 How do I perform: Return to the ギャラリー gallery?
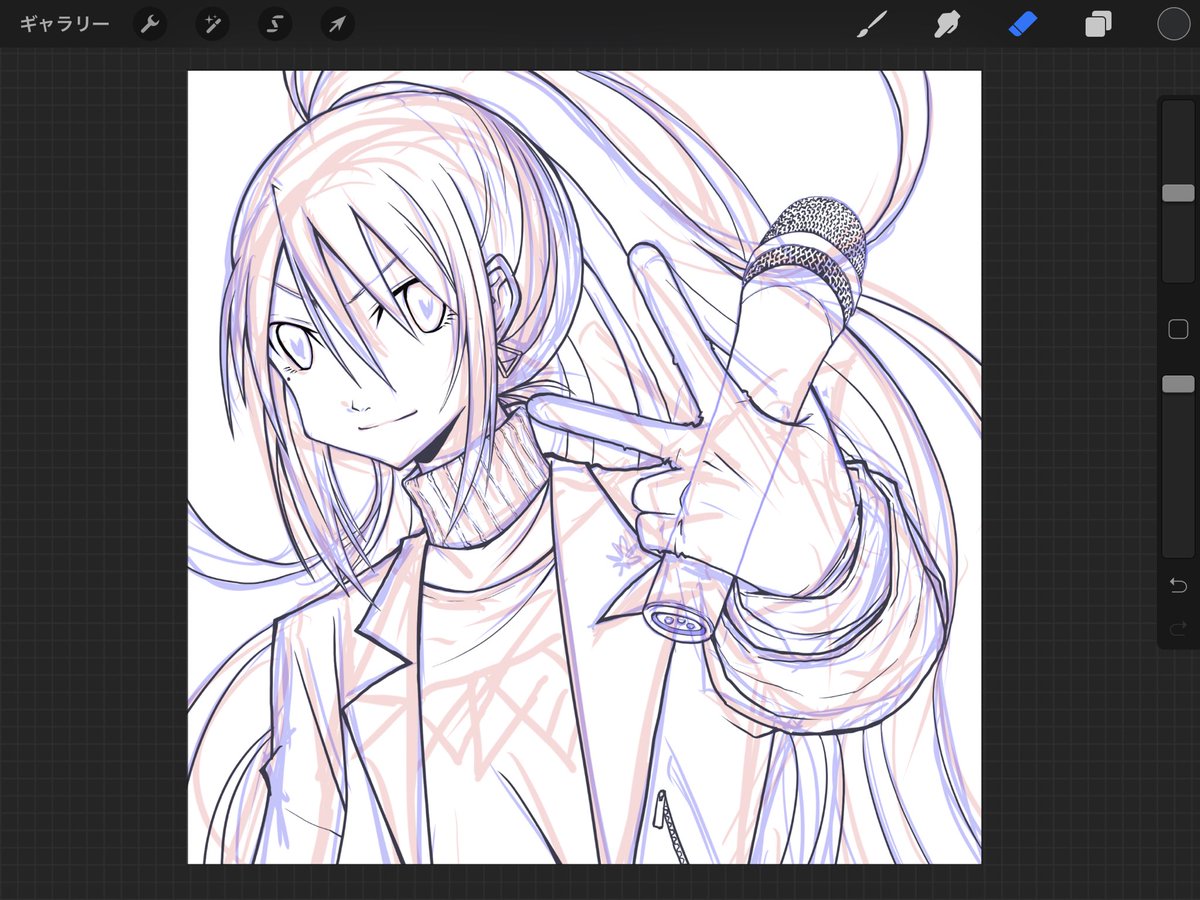tap(64, 24)
